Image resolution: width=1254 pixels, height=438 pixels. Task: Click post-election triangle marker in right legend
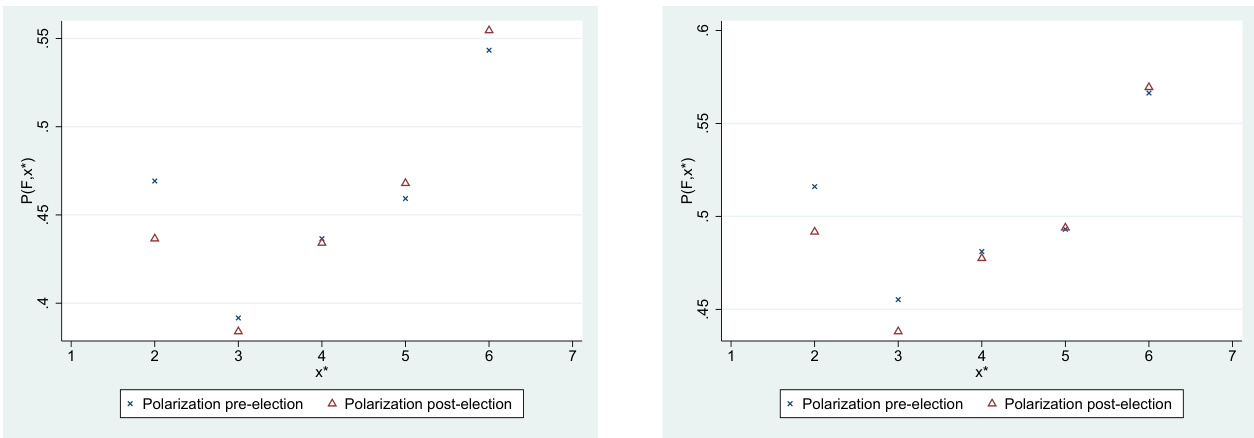(x=992, y=404)
